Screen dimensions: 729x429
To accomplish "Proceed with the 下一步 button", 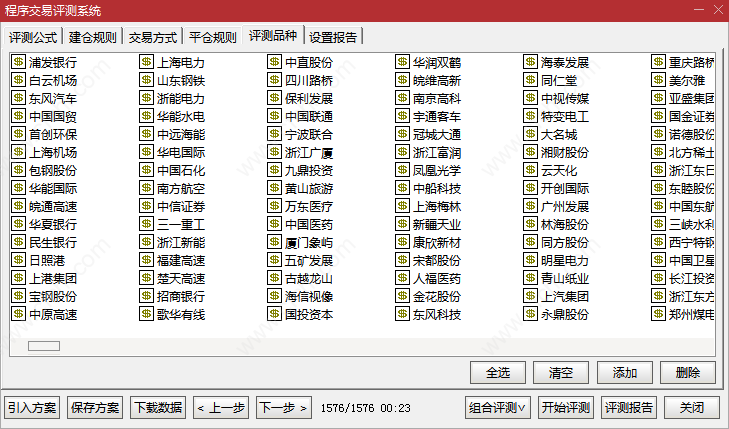I will (x=284, y=408).
